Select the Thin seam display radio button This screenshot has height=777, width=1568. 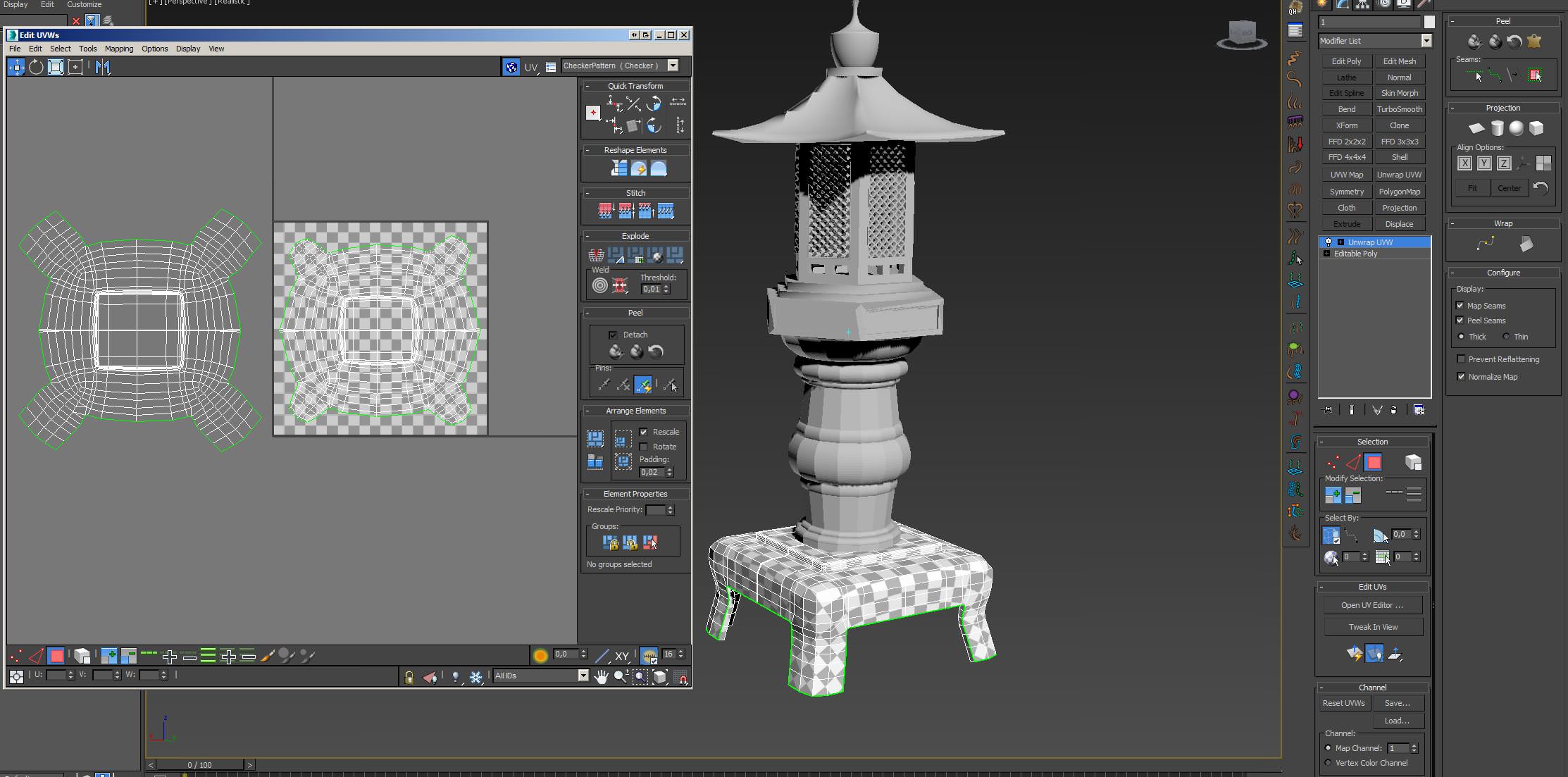coord(1506,337)
